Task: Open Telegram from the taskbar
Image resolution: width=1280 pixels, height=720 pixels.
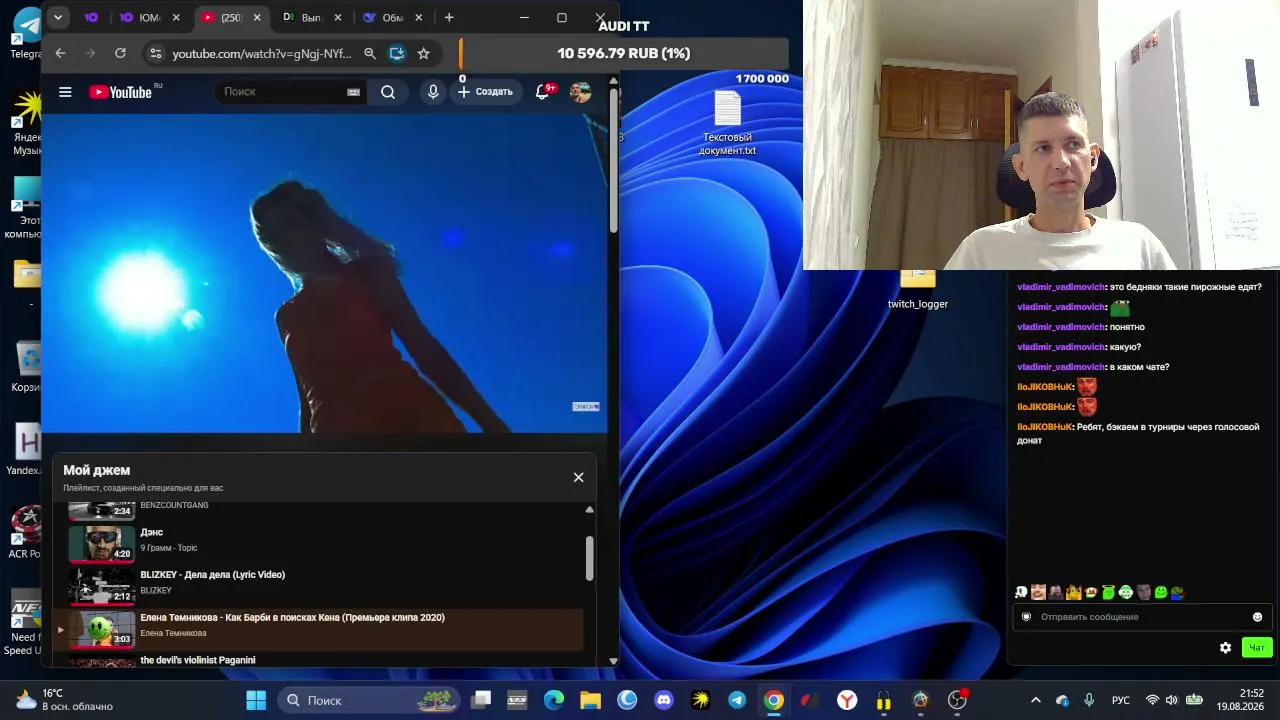Action: [x=737, y=700]
